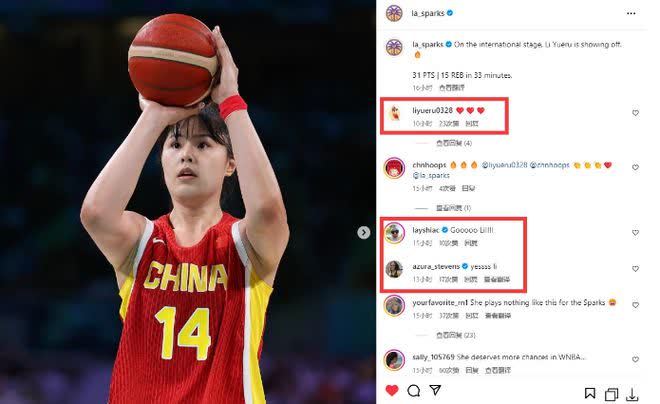The width and height of the screenshot is (660, 404).
Task: Like layshiac's Gooooo Li comment
Action: point(635,232)
